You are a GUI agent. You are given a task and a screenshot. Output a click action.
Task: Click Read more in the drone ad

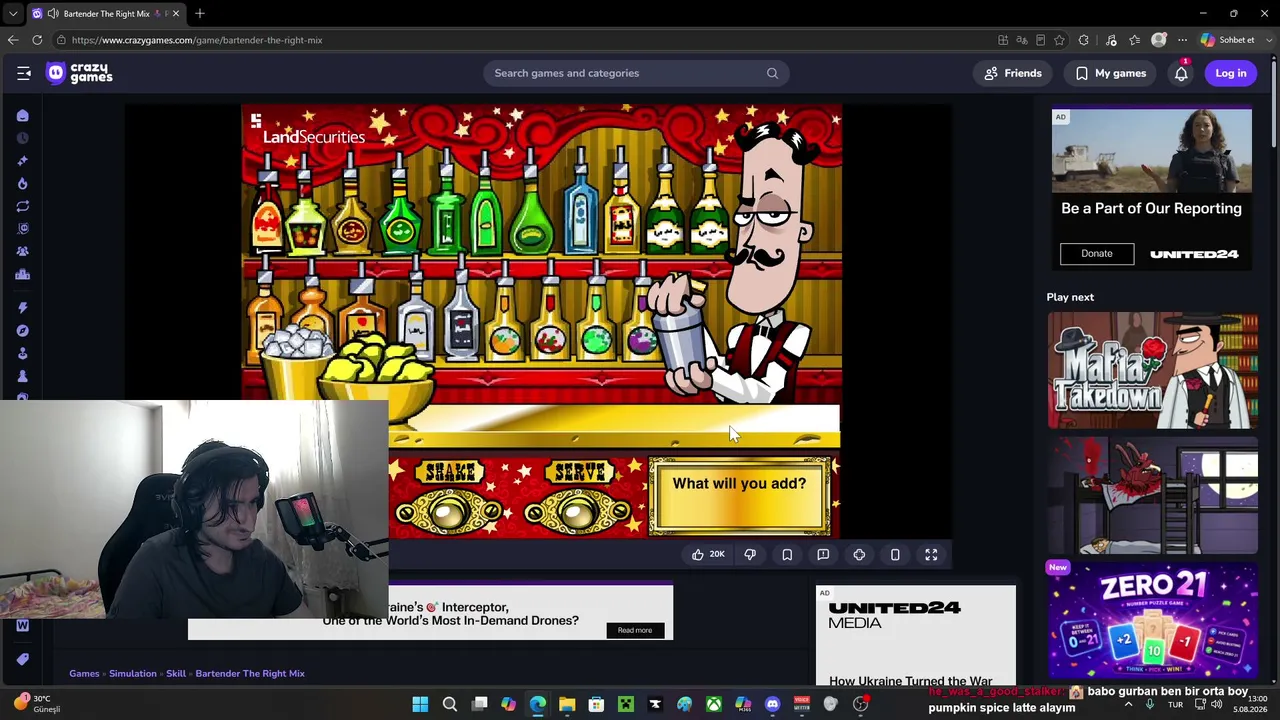pos(634,630)
